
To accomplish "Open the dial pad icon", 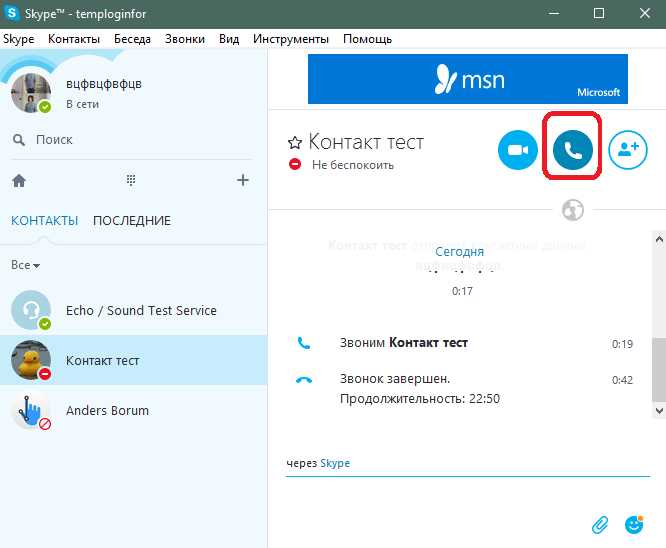I will tap(131, 180).
